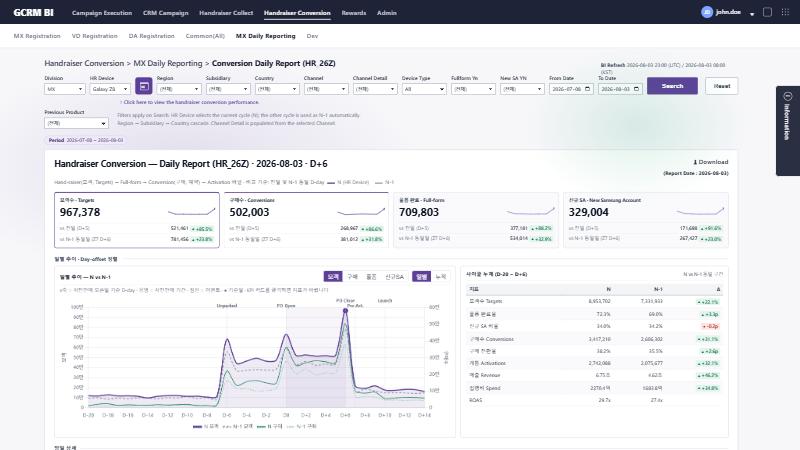The height and width of the screenshot is (450, 800).
Task: Select the 신규SA chart metric toggle
Action: [x=394, y=277]
